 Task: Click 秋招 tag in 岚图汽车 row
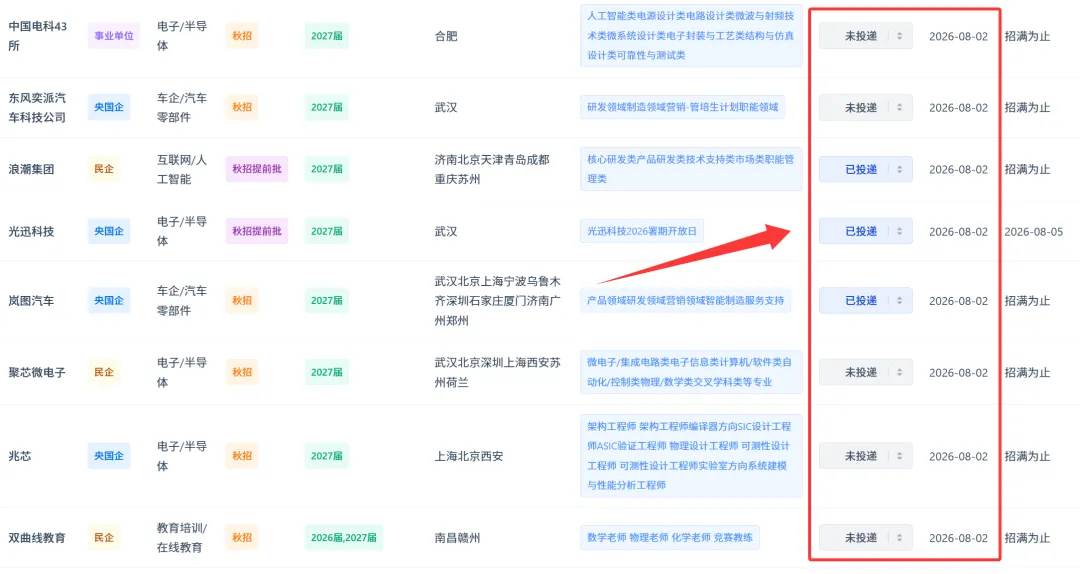pyautogui.click(x=242, y=300)
